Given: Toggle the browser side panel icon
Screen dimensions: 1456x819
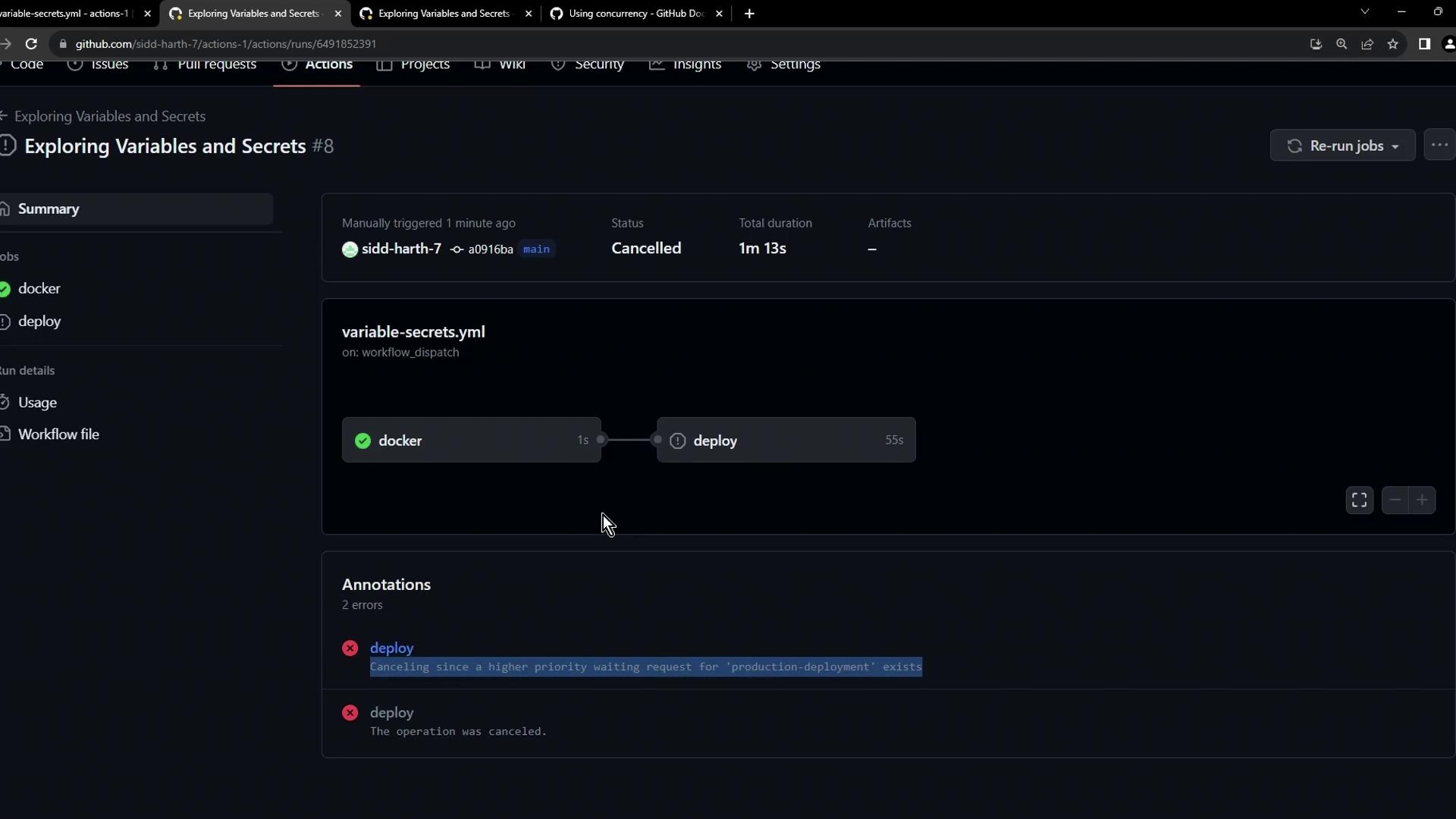Looking at the screenshot, I should (1424, 44).
